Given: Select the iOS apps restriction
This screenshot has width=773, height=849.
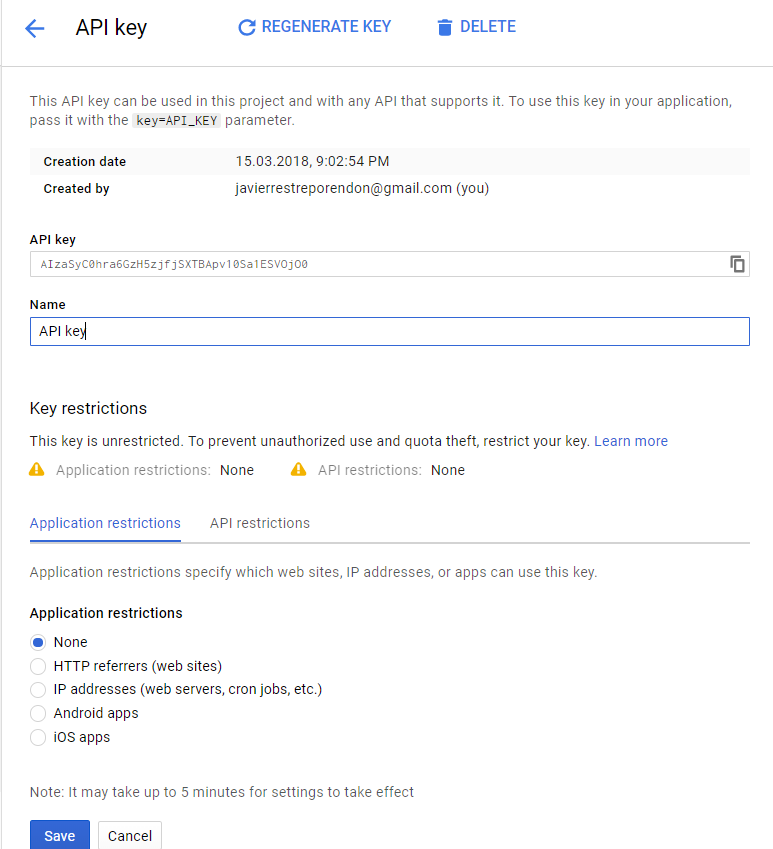Looking at the screenshot, I should point(37,737).
